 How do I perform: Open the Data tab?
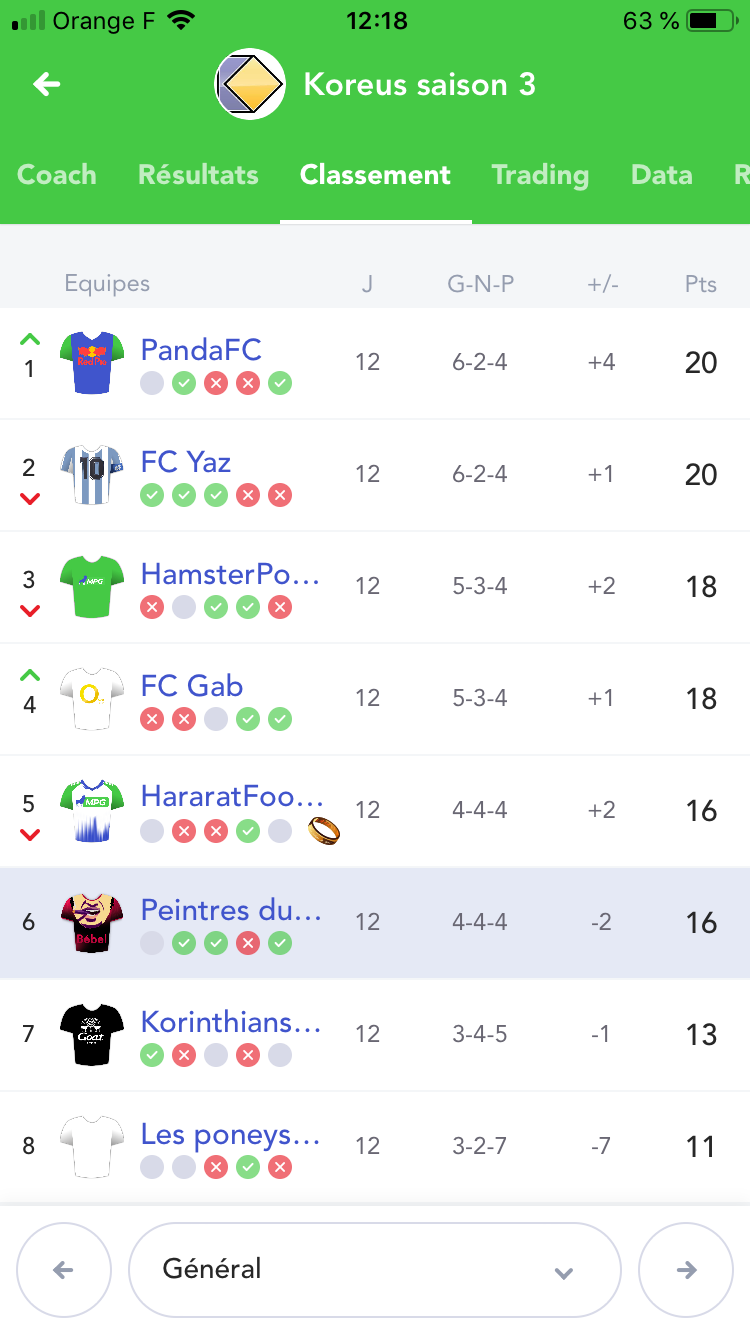662,175
